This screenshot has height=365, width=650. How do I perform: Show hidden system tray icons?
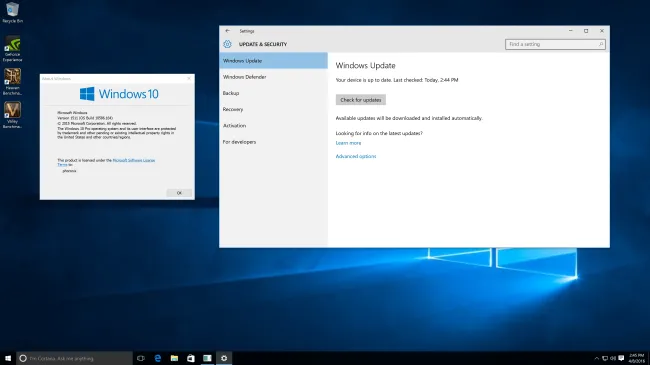point(597,358)
